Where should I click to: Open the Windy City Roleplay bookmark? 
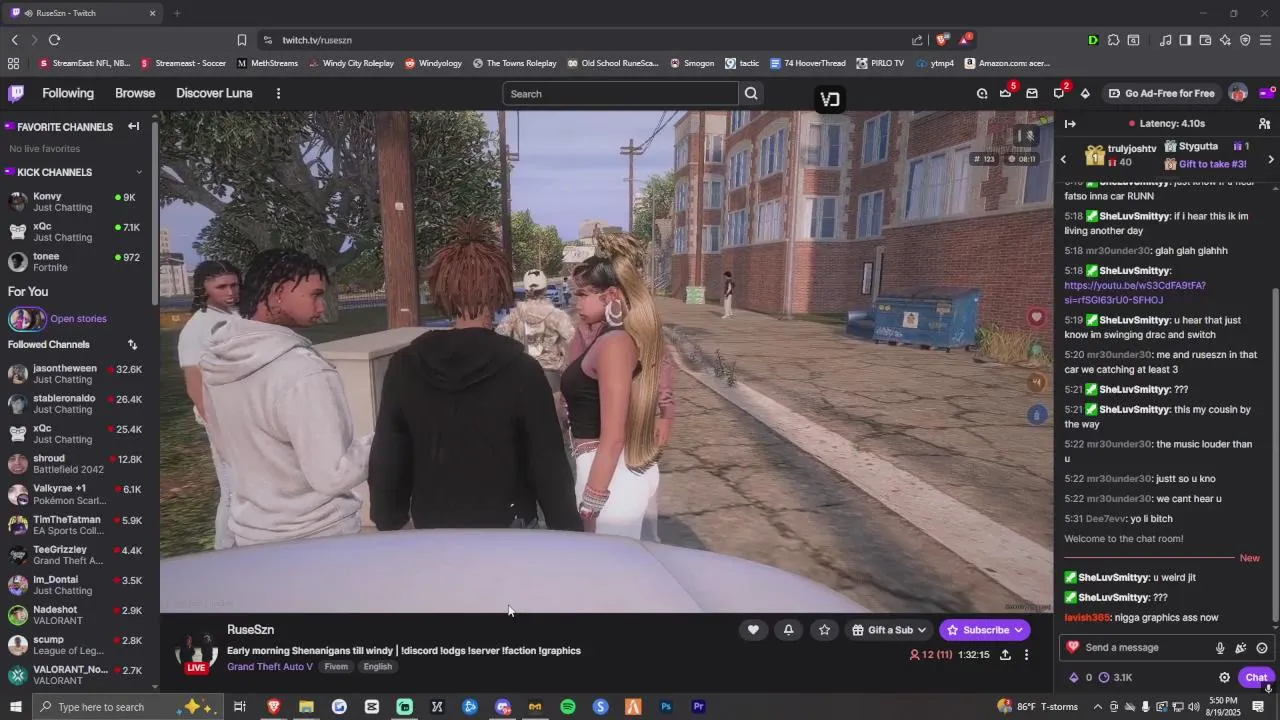click(351, 63)
